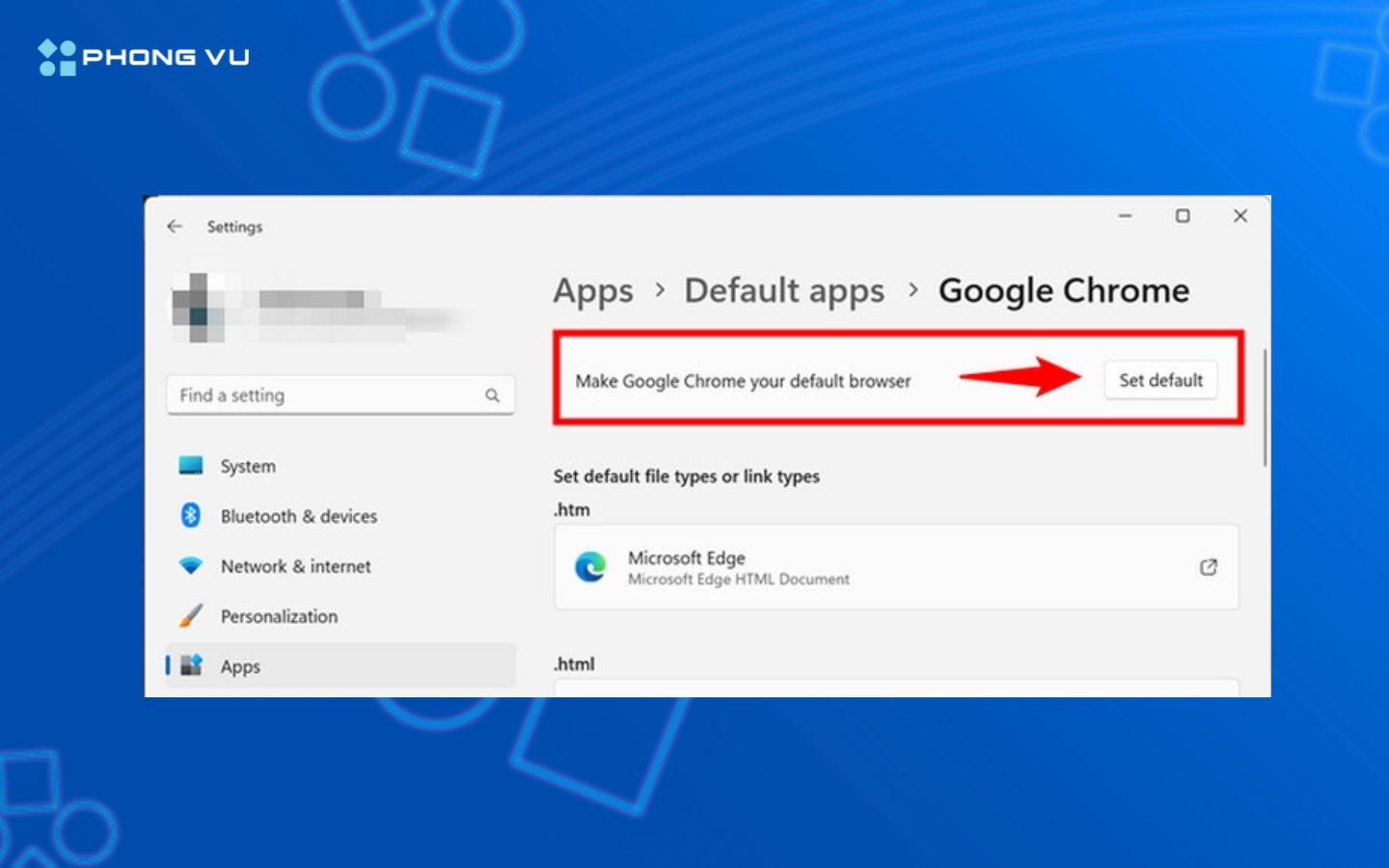This screenshot has width=1389, height=868.
Task: Go to the Default apps breadcrumb
Action: pos(784,290)
